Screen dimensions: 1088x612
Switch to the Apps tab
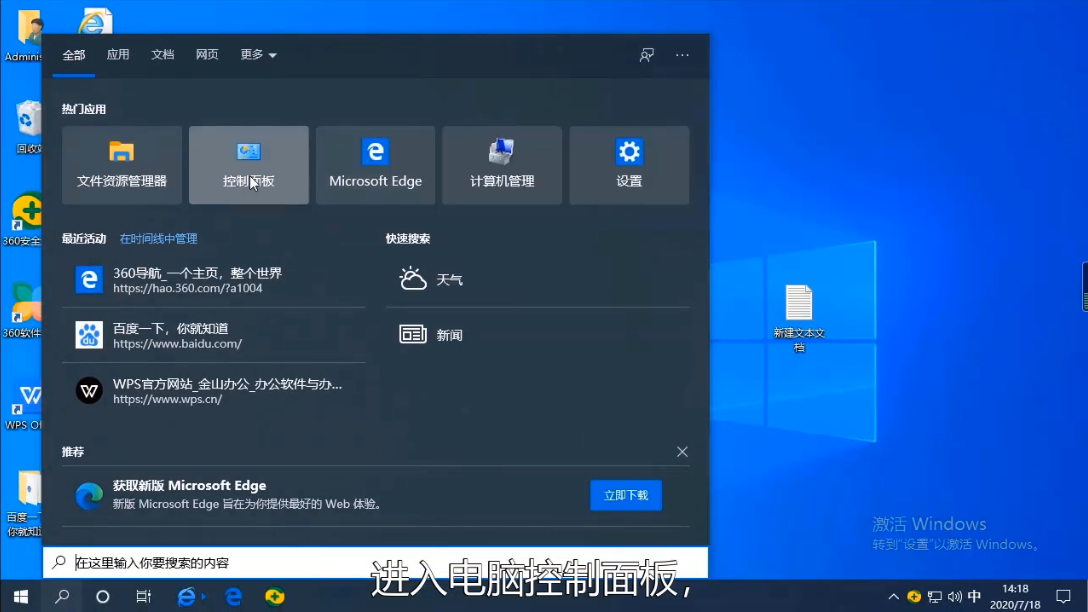coord(118,55)
